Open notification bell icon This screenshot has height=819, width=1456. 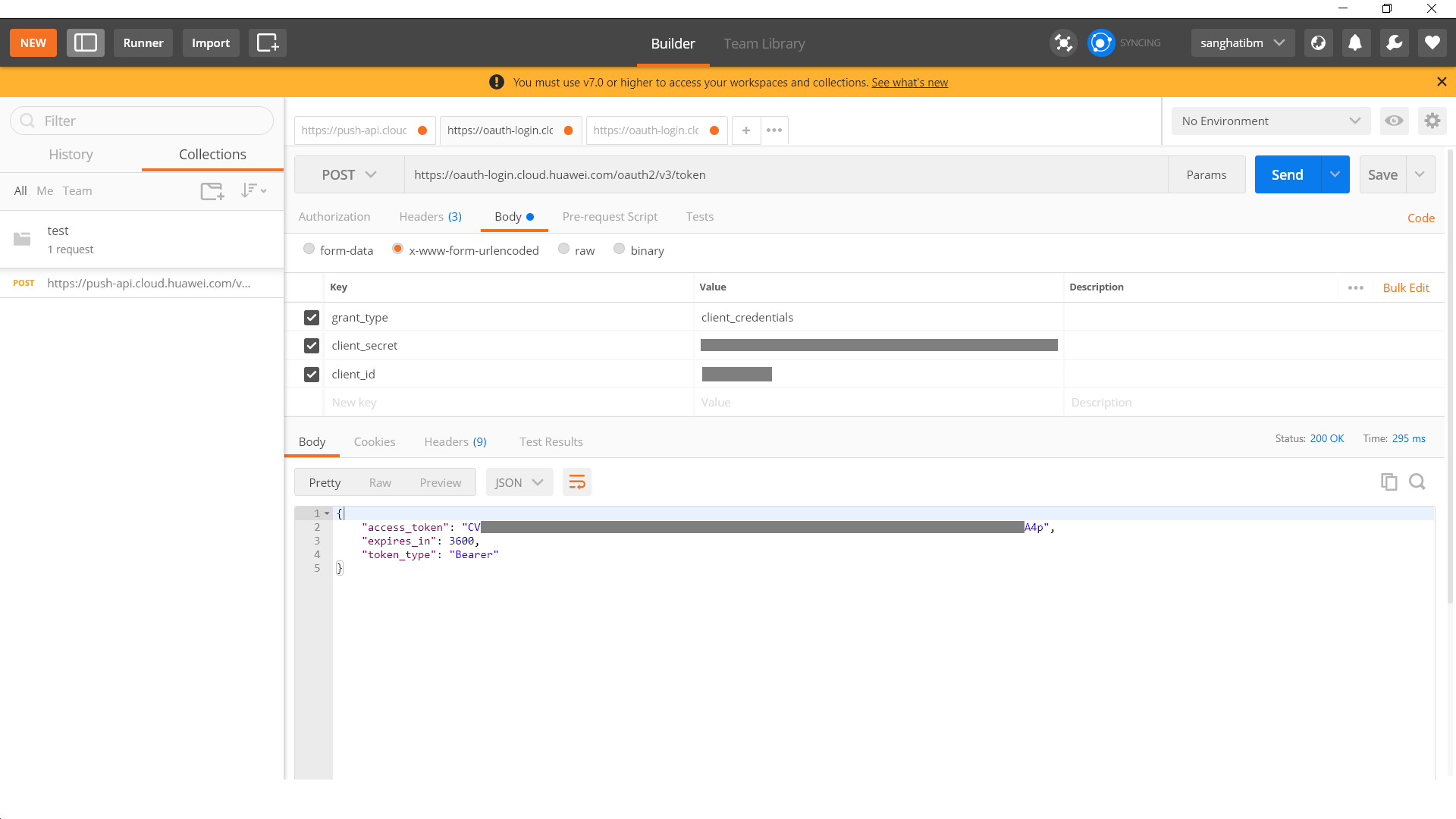tap(1356, 43)
